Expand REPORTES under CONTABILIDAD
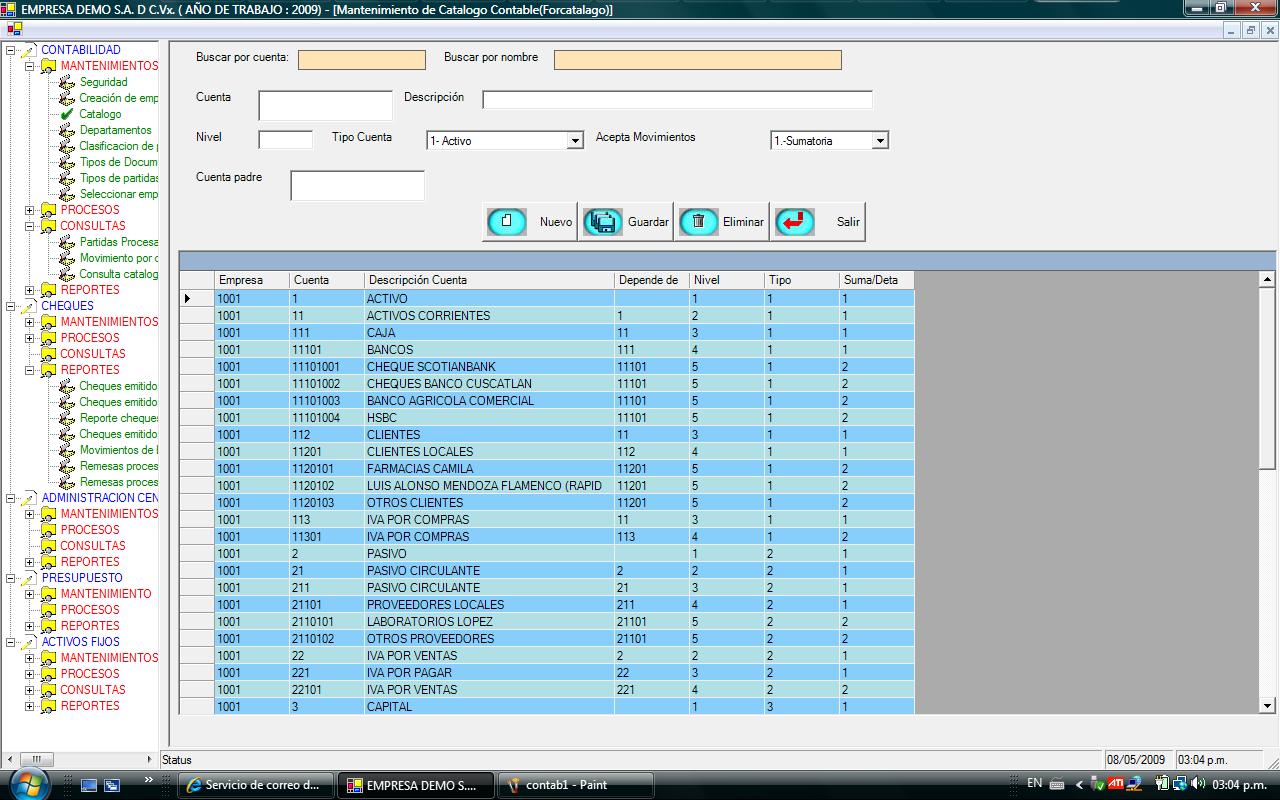This screenshot has height=800, width=1280. click(x=29, y=290)
